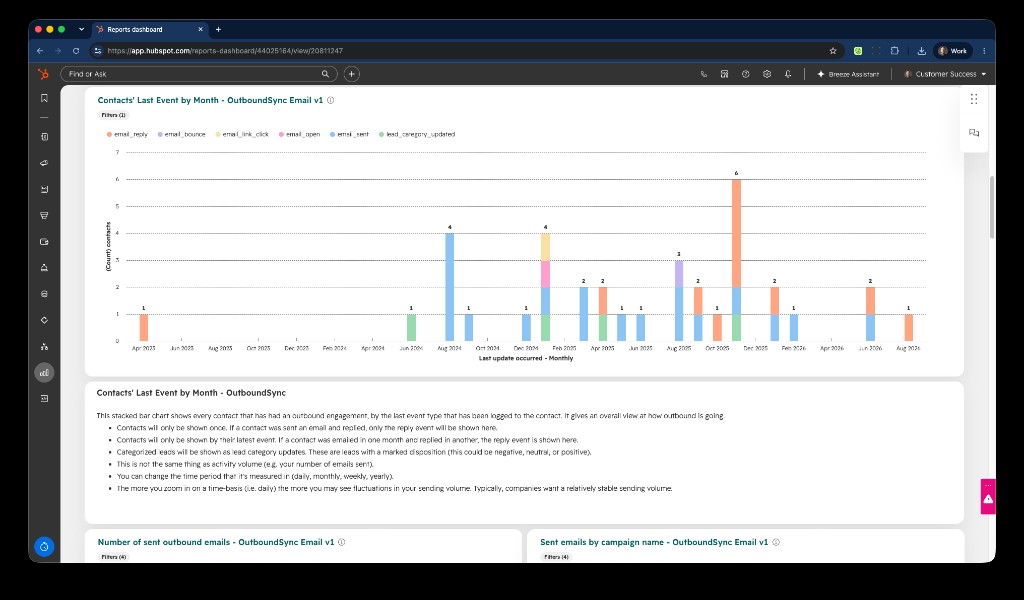Screen dimensions: 1024x600
Task: Open Contacts' Last Event by Month report title
Action: click(x=210, y=100)
